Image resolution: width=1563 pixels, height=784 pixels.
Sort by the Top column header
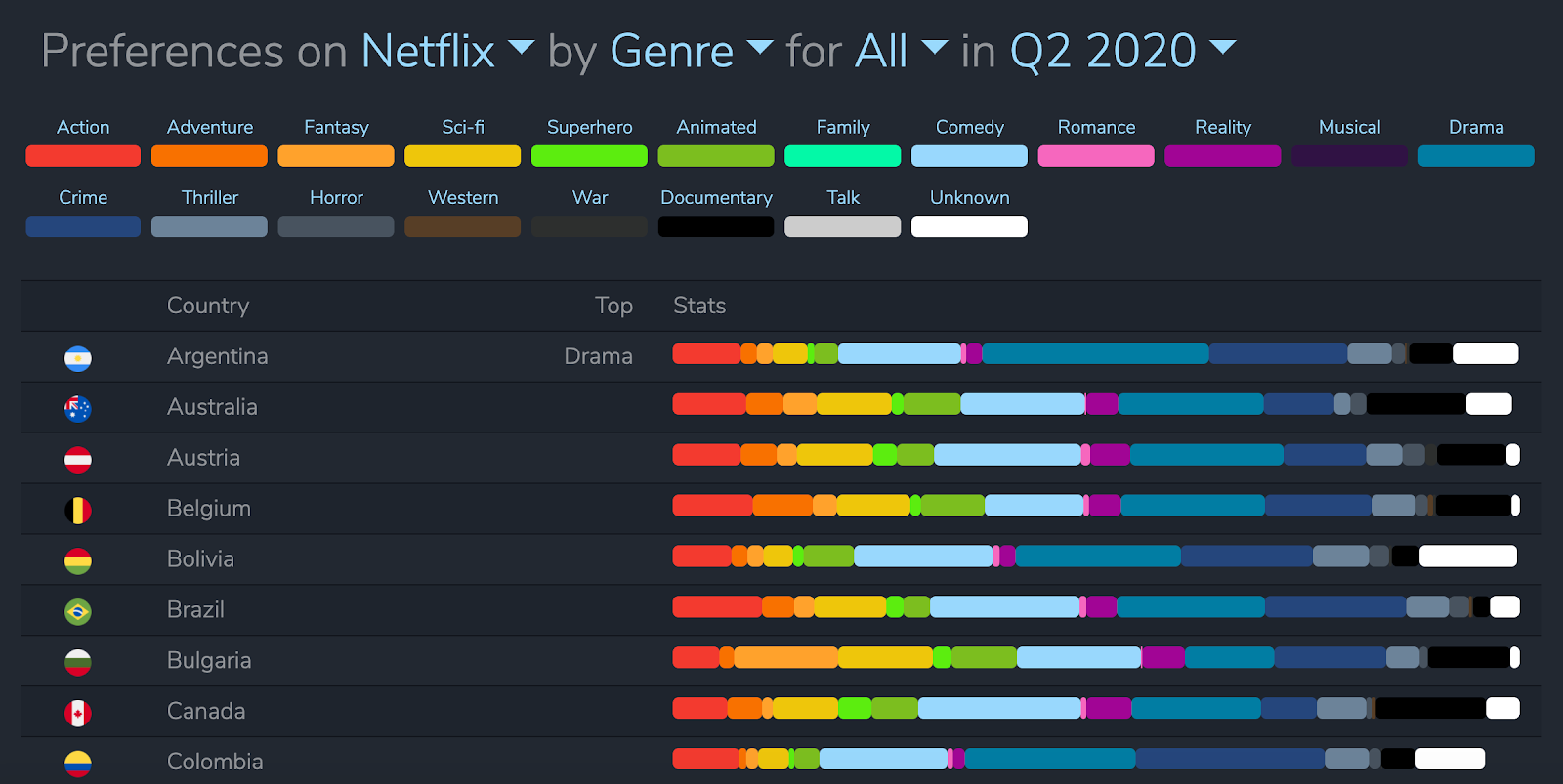pos(613,306)
